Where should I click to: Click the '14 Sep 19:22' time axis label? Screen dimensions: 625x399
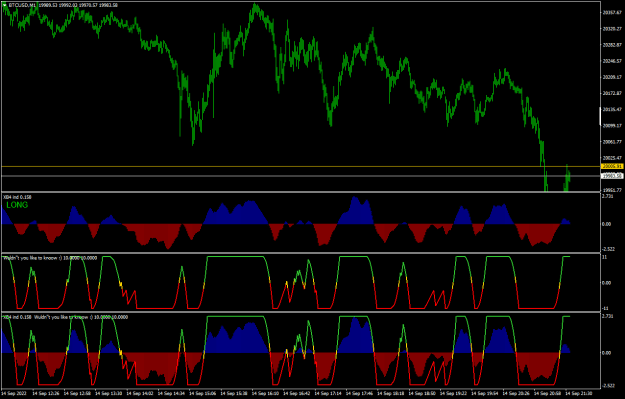click(x=455, y=393)
